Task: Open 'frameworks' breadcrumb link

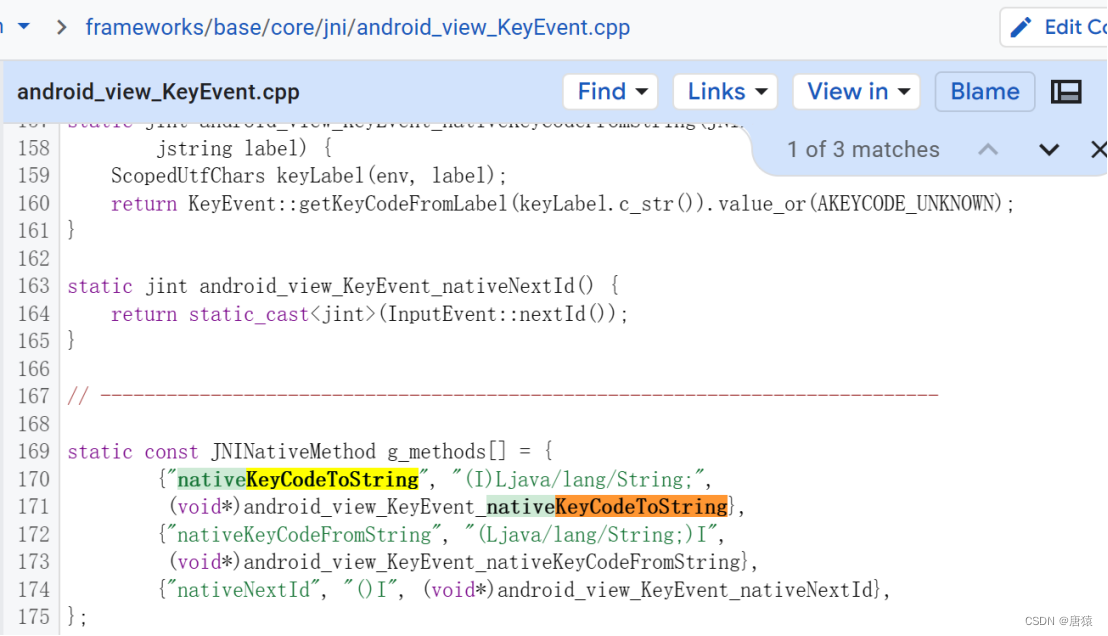Action: pos(144,28)
